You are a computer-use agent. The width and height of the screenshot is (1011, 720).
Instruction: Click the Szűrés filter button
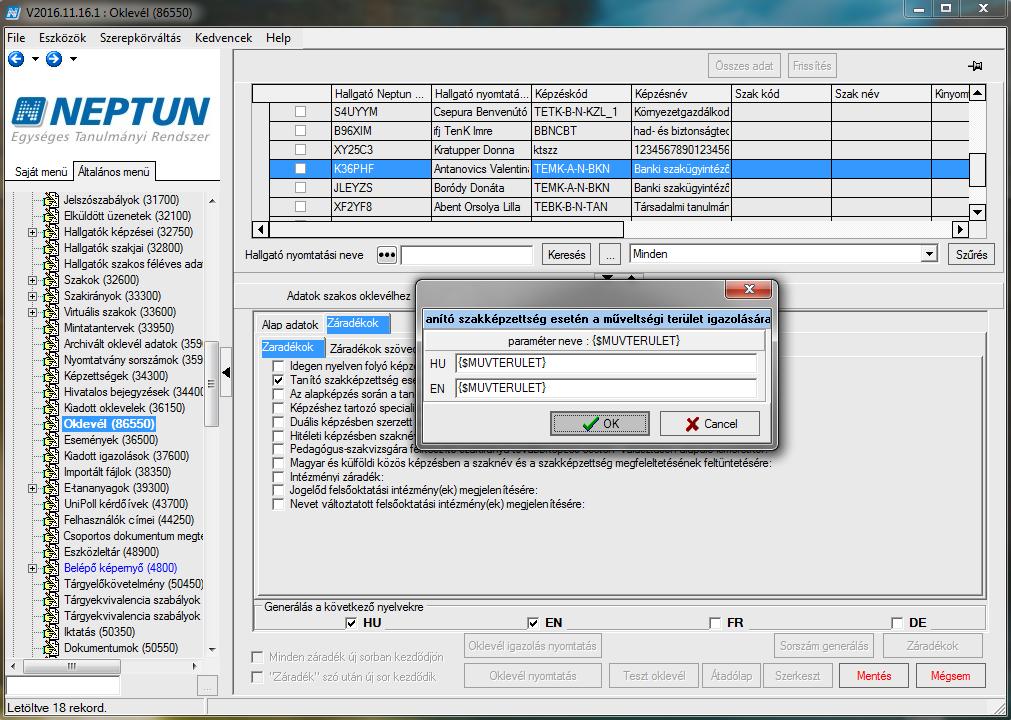click(x=972, y=255)
